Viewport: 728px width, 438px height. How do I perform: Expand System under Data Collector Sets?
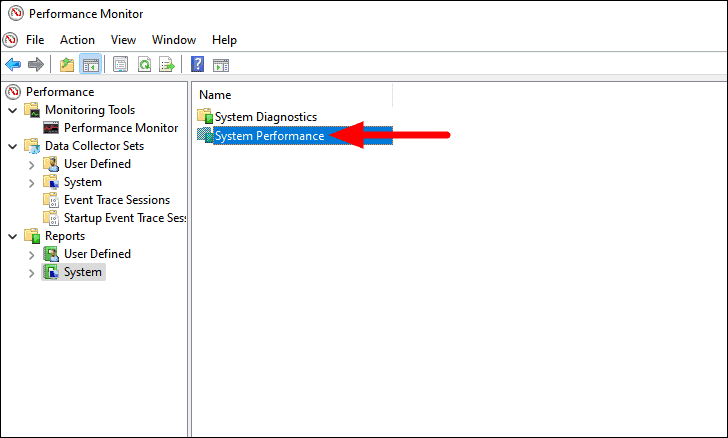[32, 183]
